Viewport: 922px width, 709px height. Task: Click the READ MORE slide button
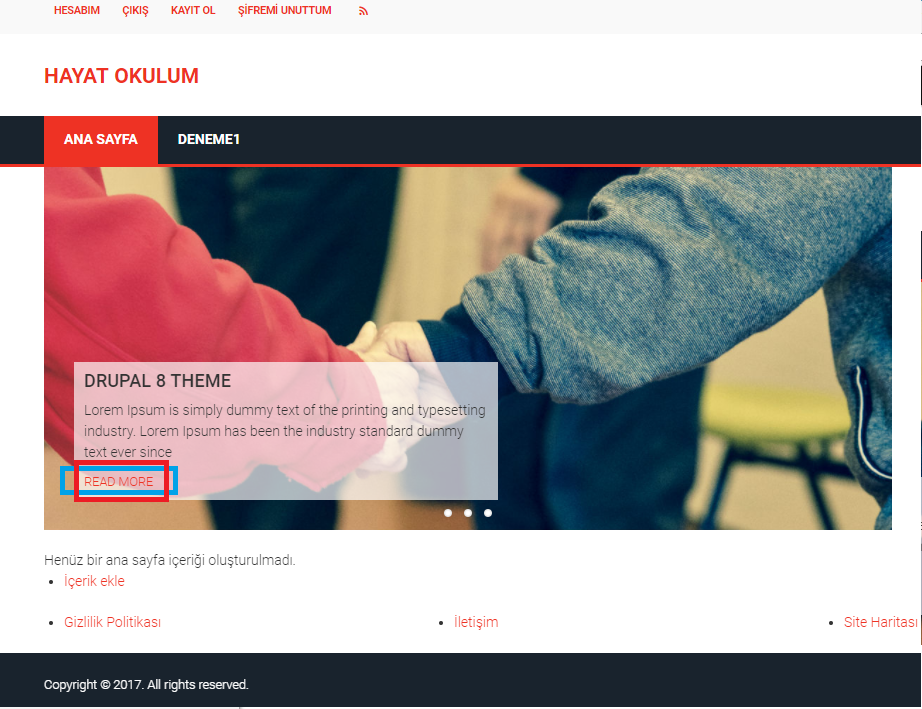tap(119, 482)
